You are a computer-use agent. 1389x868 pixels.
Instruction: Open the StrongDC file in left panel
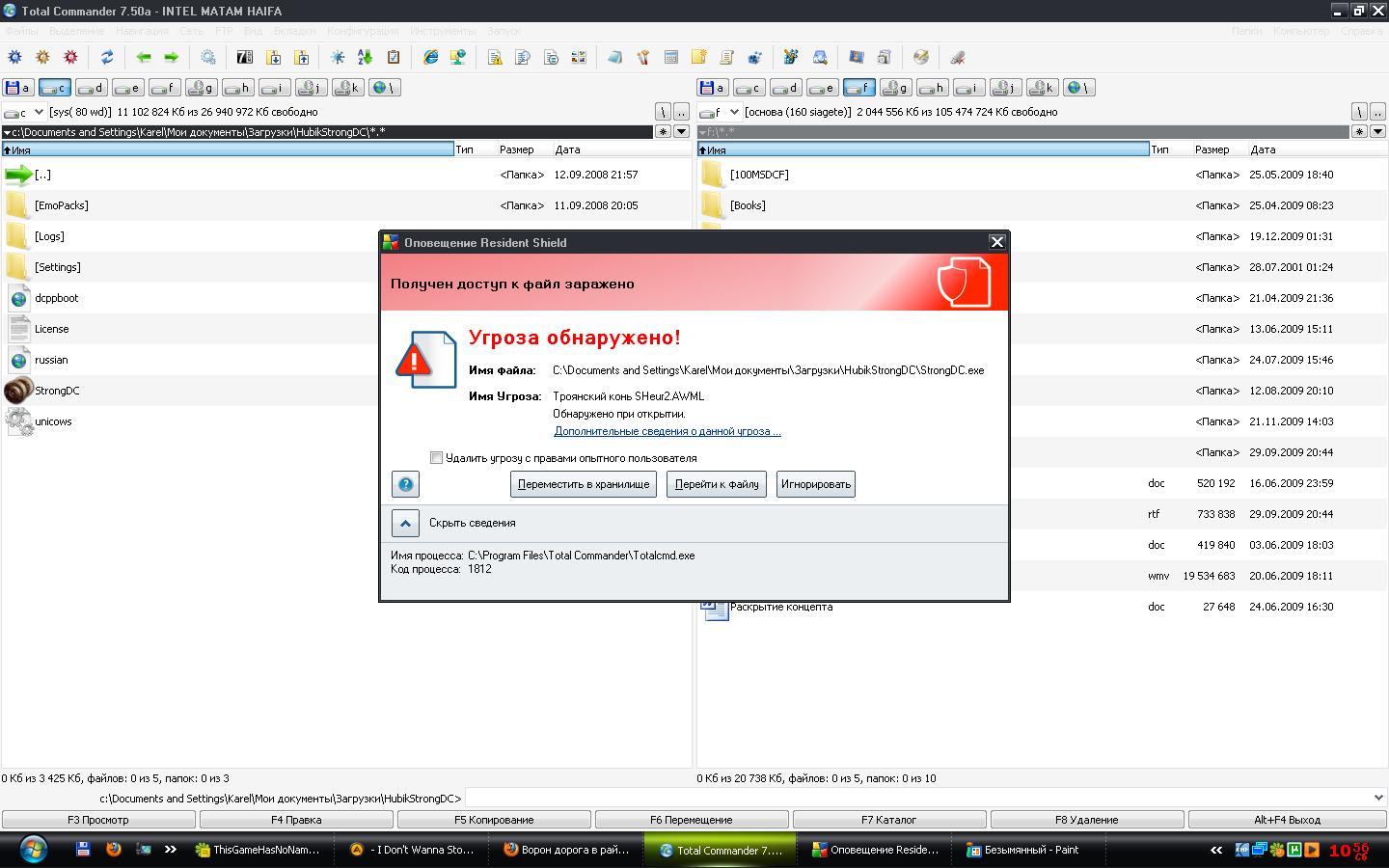click(x=57, y=391)
